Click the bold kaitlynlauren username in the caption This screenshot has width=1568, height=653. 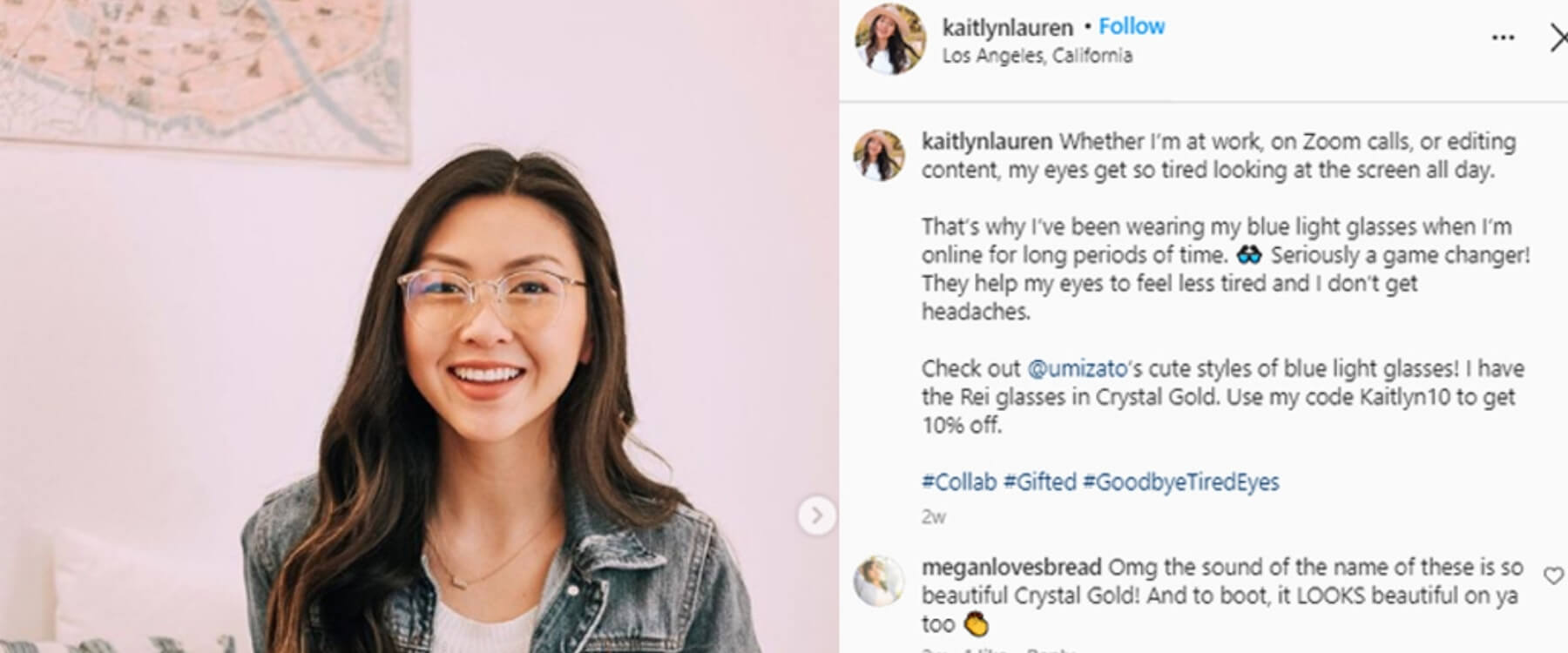986,141
